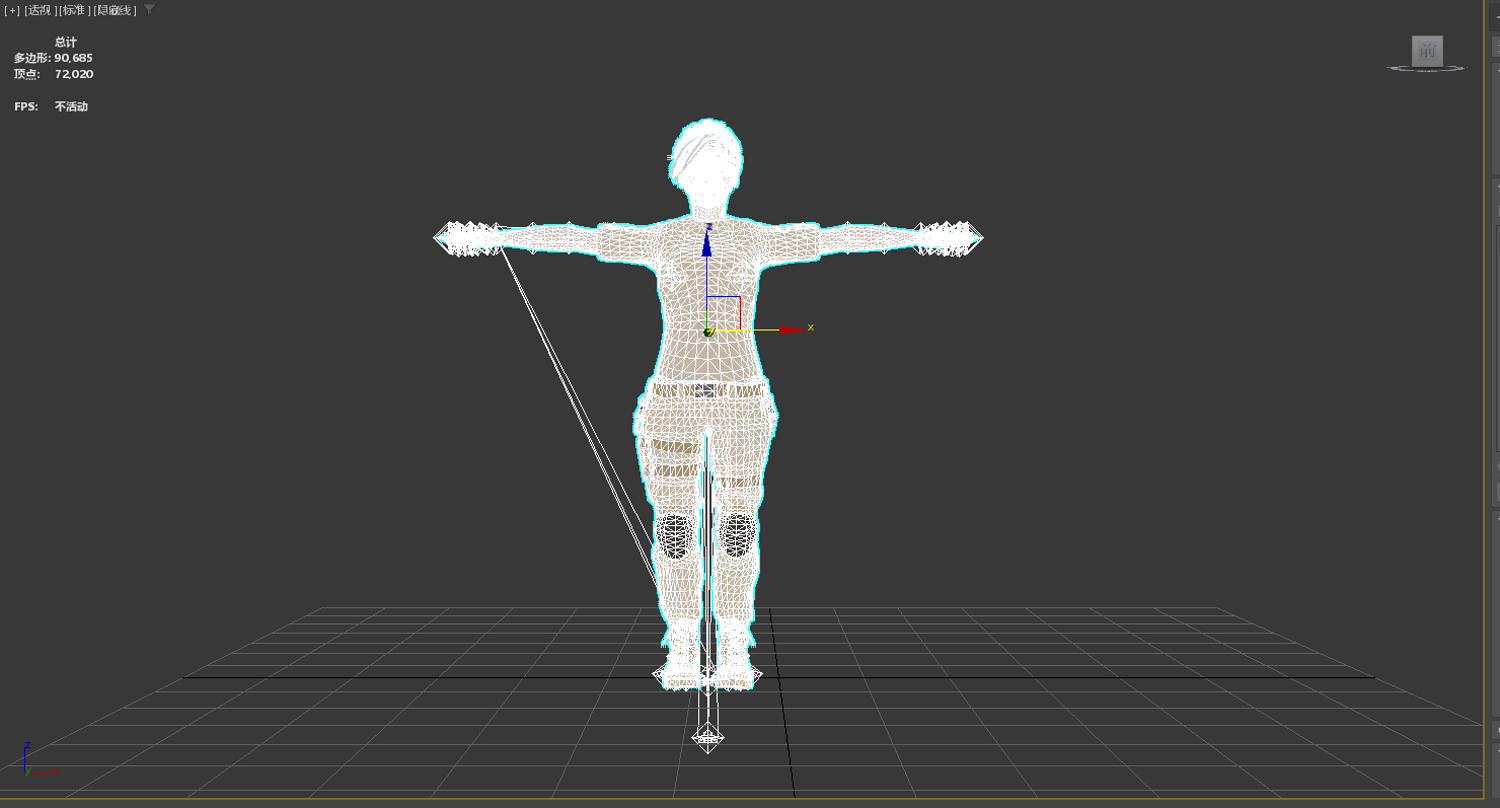Select the blue Z axis gizmo arrow
1500x808 pixels.
coord(707,241)
